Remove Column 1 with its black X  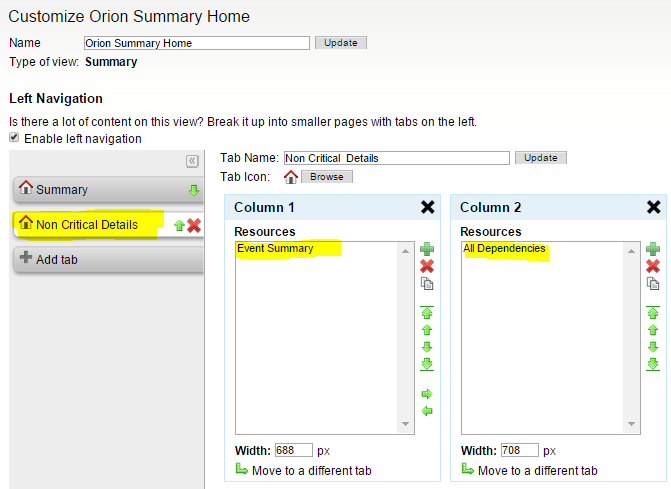pos(428,207)
